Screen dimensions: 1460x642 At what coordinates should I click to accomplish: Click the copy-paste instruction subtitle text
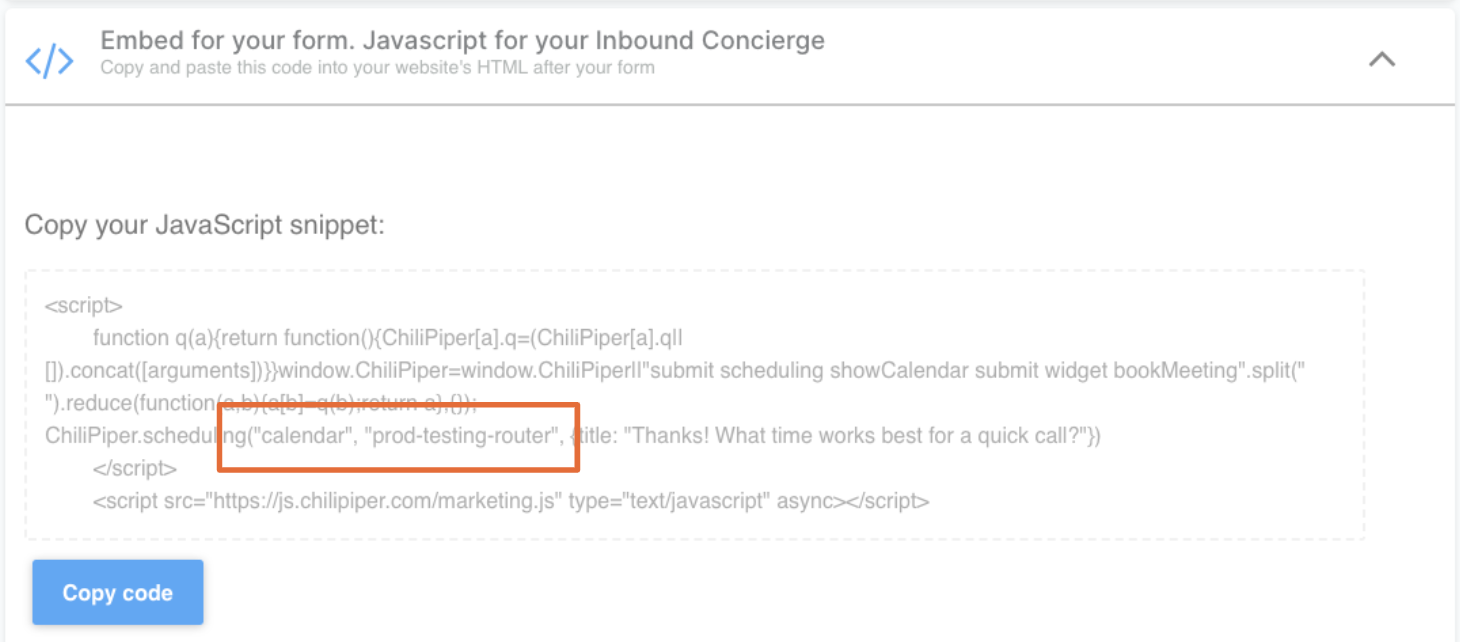pyautogui.click(x=375, y=67)
